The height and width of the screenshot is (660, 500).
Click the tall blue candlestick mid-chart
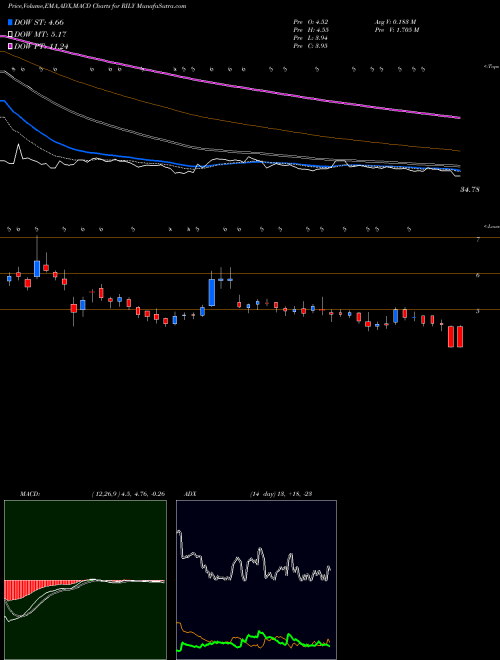click(x=212, y=292)
